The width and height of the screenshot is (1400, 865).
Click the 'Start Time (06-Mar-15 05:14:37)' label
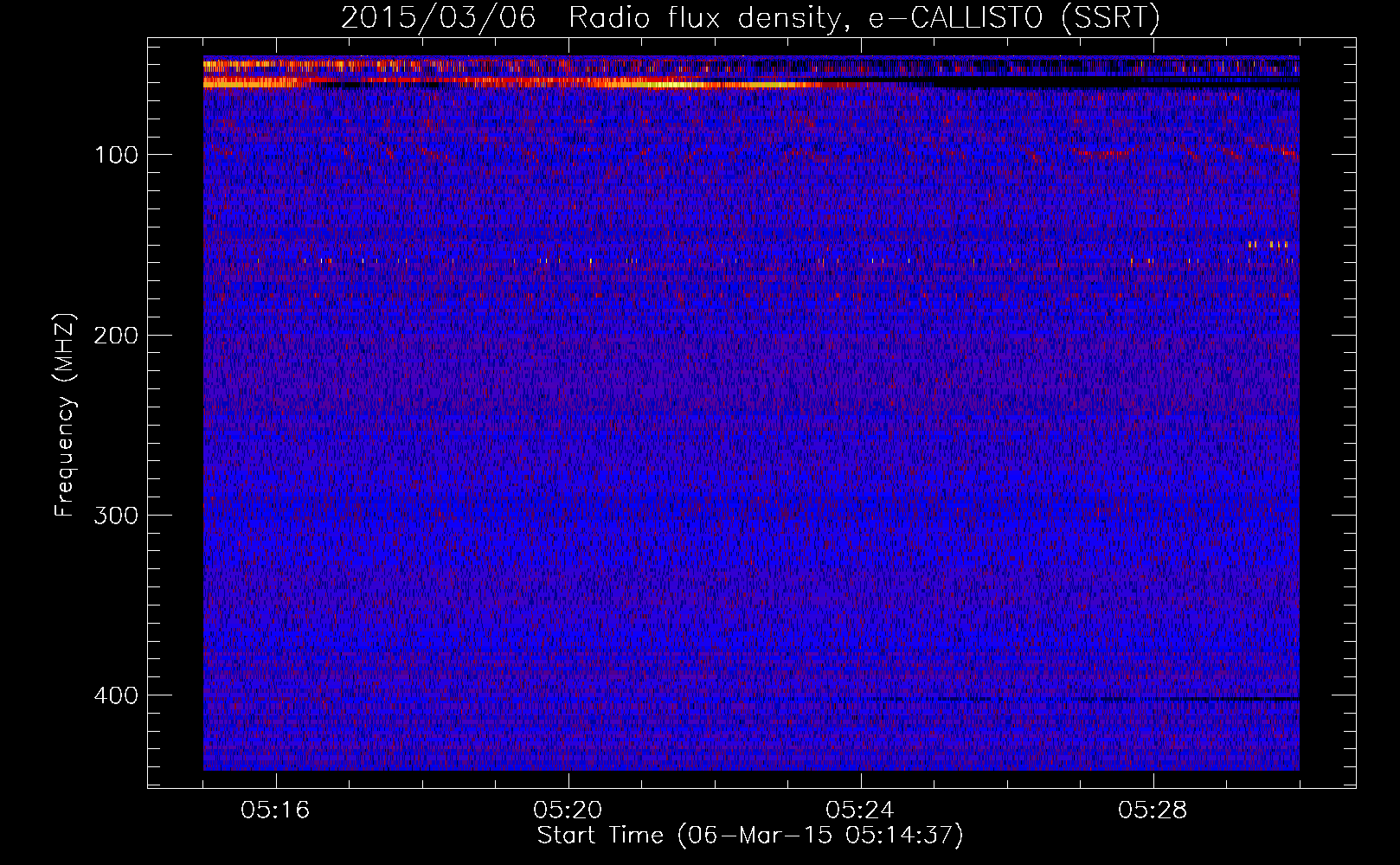click(750, 835)
